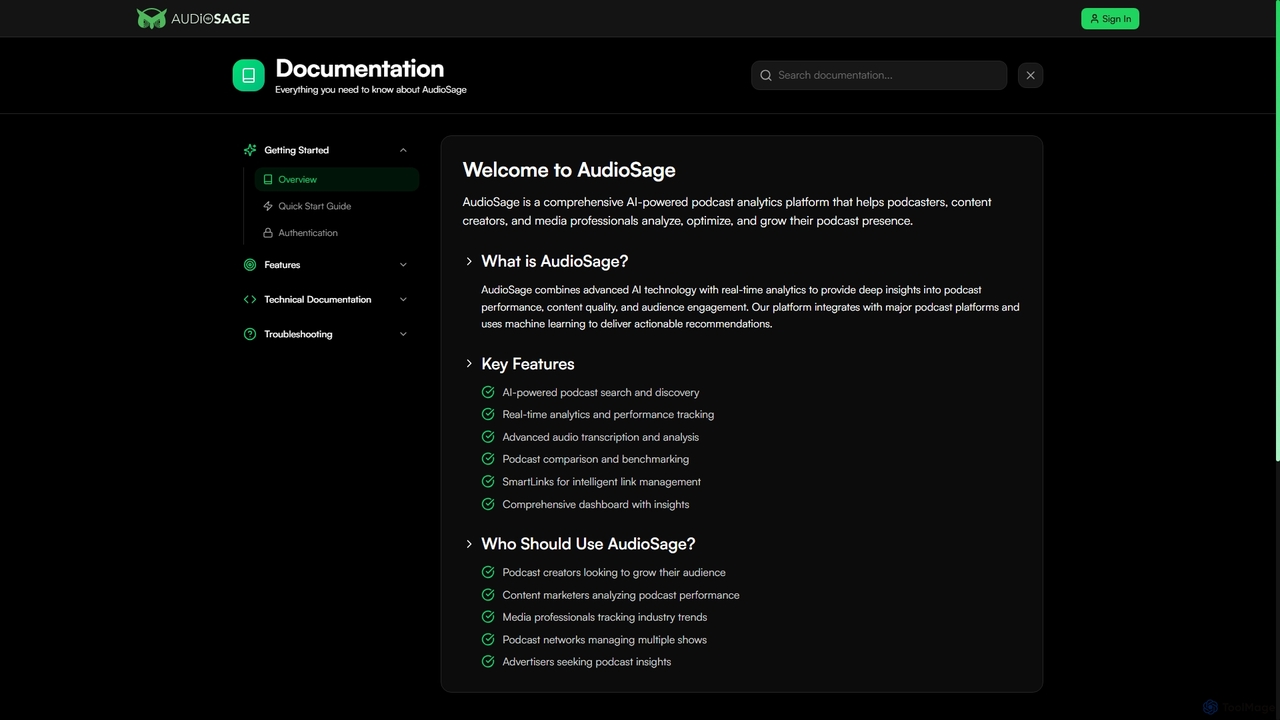Click the magnifier icon in search box

[x=766, y=75]
